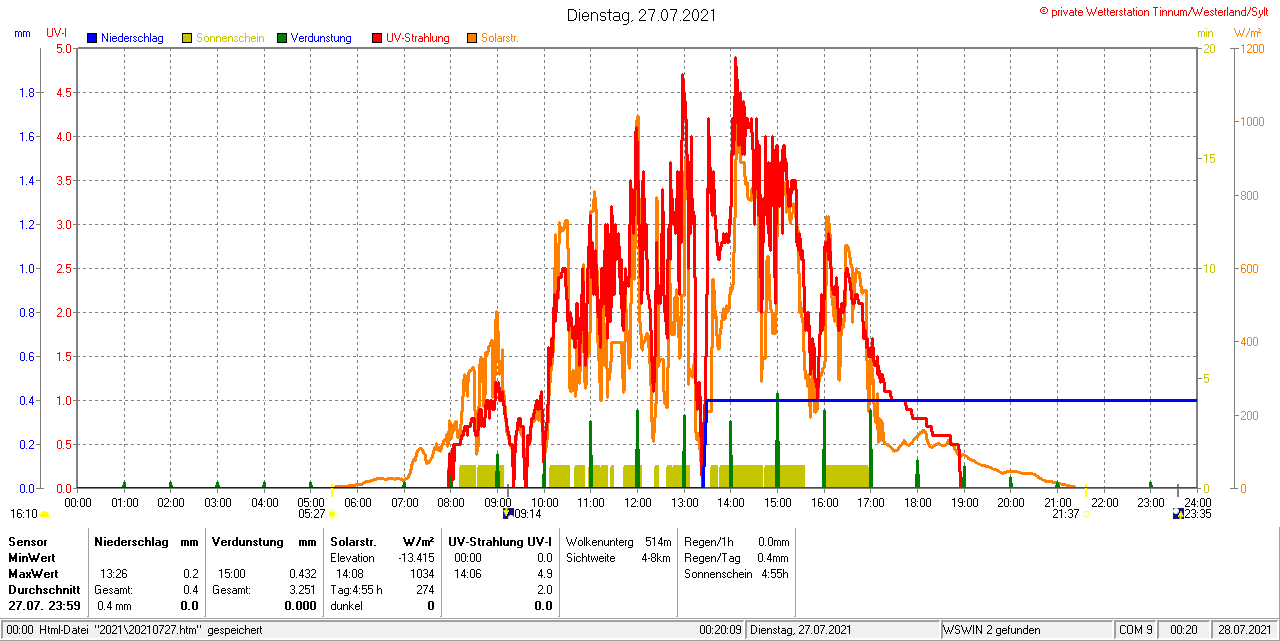This screenshot has height=641, width=1280.
Task: Select the Verdunstung legend label
Action: point(321,38)
